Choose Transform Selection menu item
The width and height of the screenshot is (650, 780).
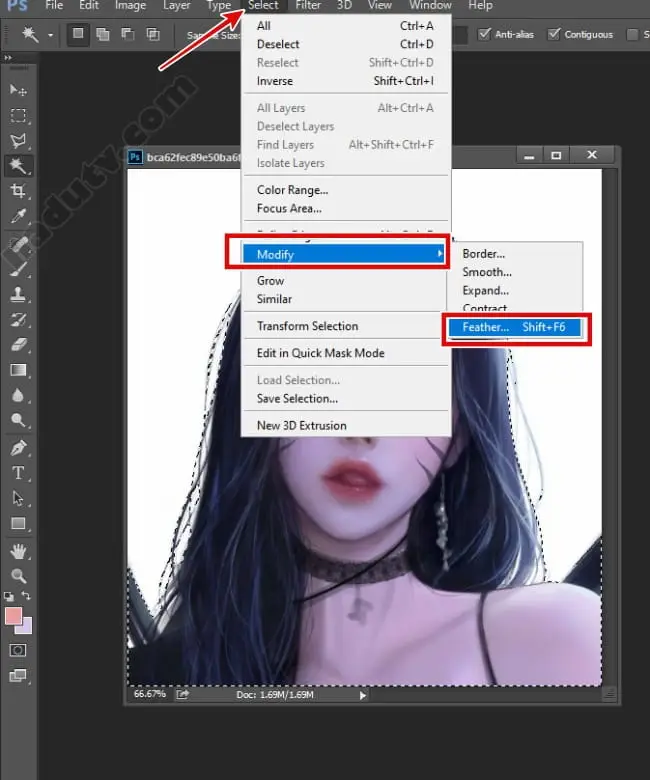coord(345,326)
